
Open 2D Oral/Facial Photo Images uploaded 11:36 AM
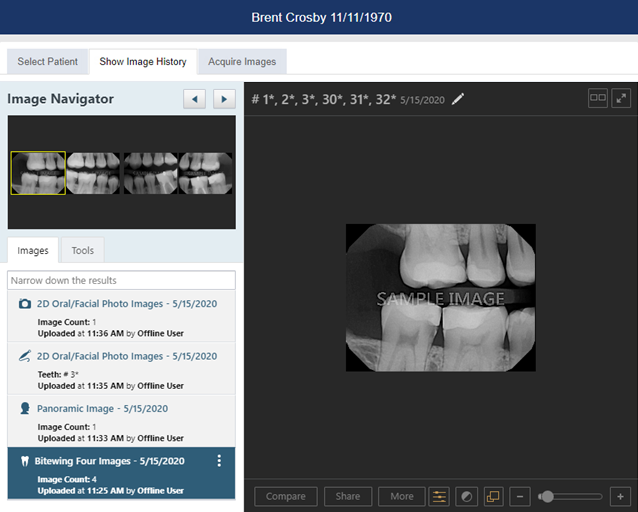(x=121, y=316)
